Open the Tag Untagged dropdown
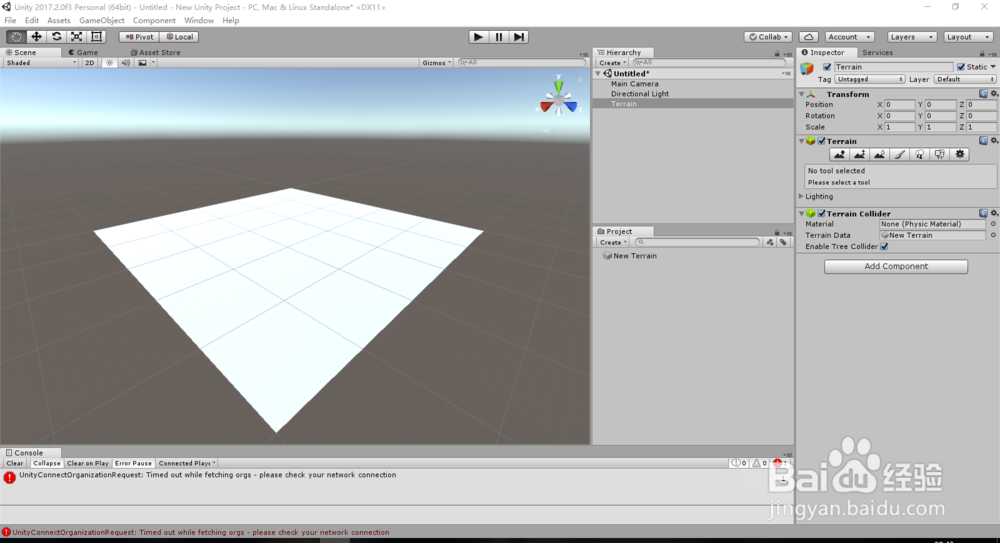 [x=870, y=79]
